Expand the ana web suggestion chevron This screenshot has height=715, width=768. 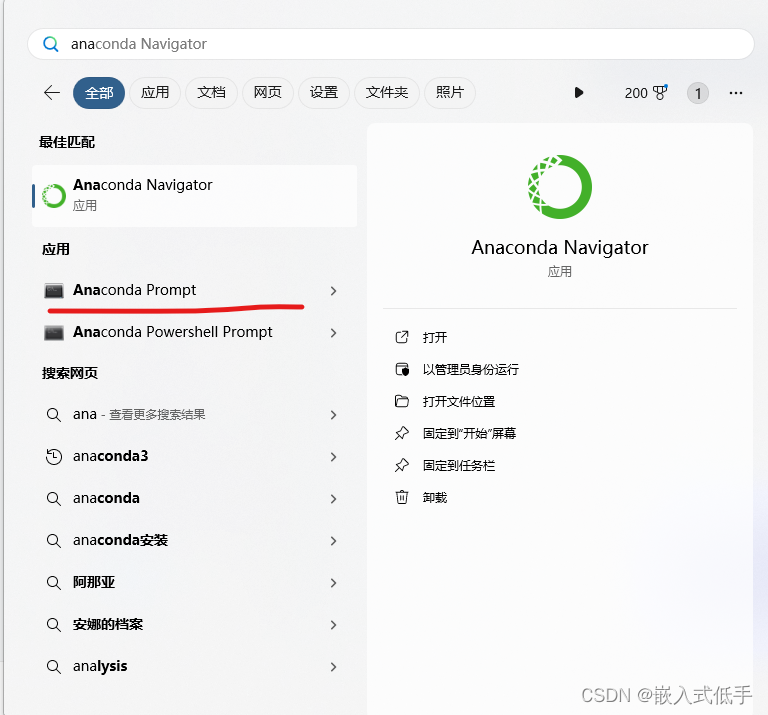tap(334, 415)
